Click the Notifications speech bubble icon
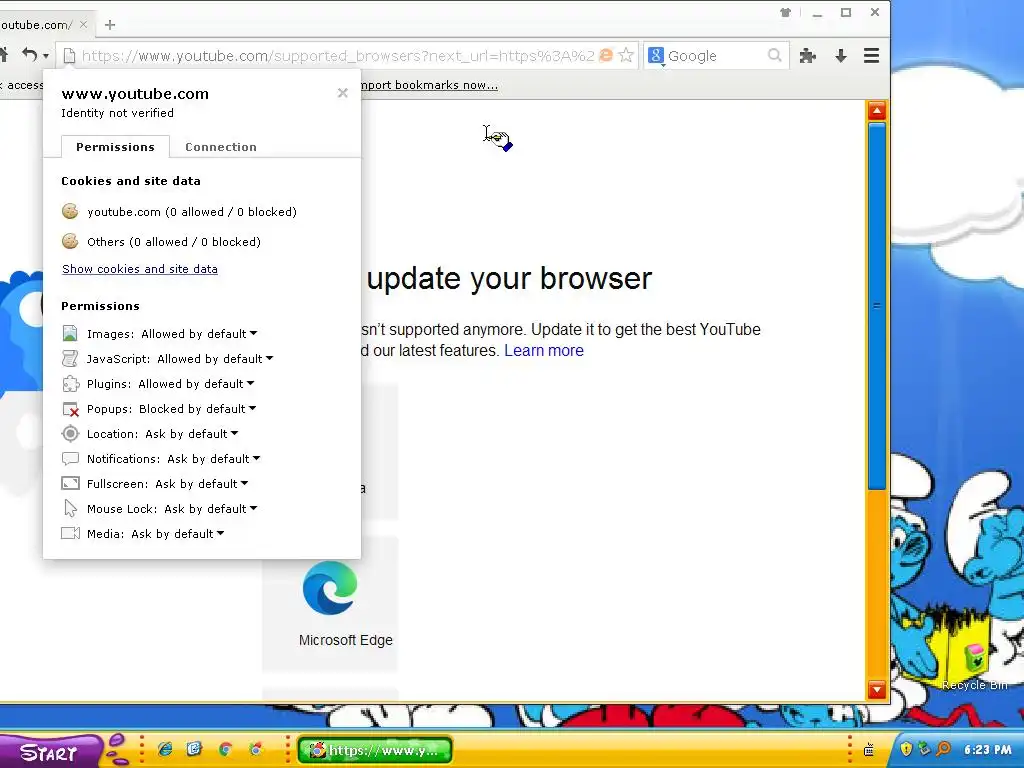This screenshot has width=1024, height=768. (x=70, y=459)
